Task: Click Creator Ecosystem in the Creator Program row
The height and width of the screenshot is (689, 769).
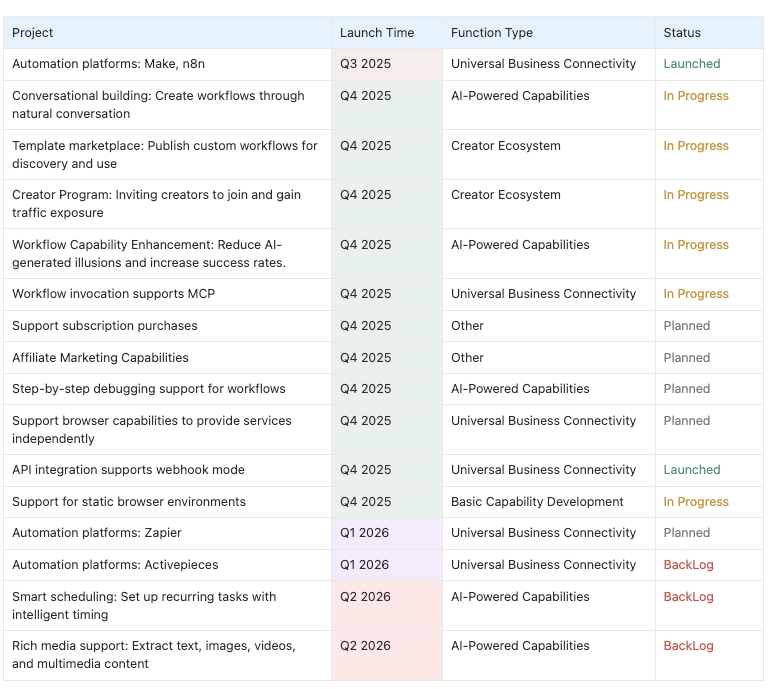Action: (x=505, y=195)
